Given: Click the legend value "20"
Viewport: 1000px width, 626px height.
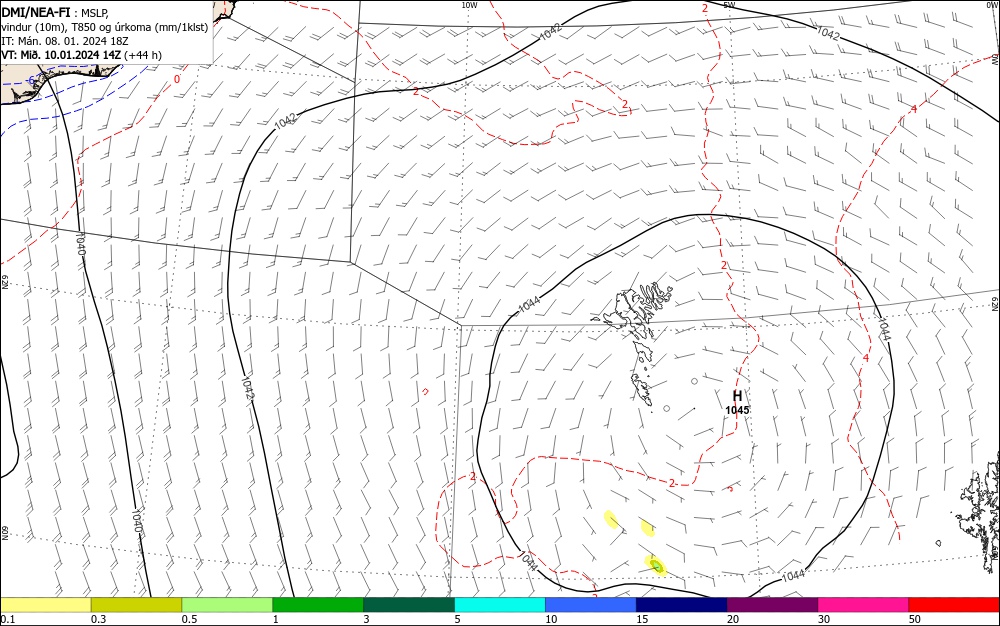Looking at the screenshot, I should (733, 619).
